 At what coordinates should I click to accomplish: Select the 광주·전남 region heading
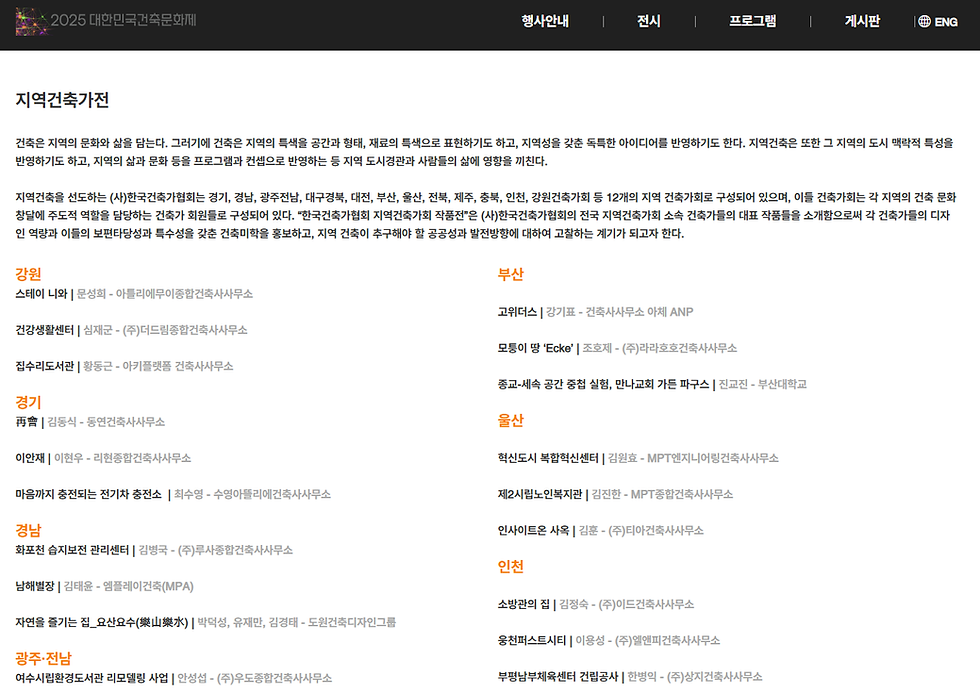(x=43, y=658)
